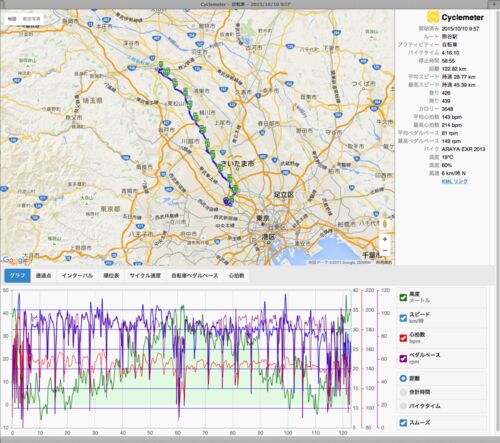Switch map to 航空写真 satellite view
Image resolution: width=500 pixels, height=443 pixels.
(31, 19)
